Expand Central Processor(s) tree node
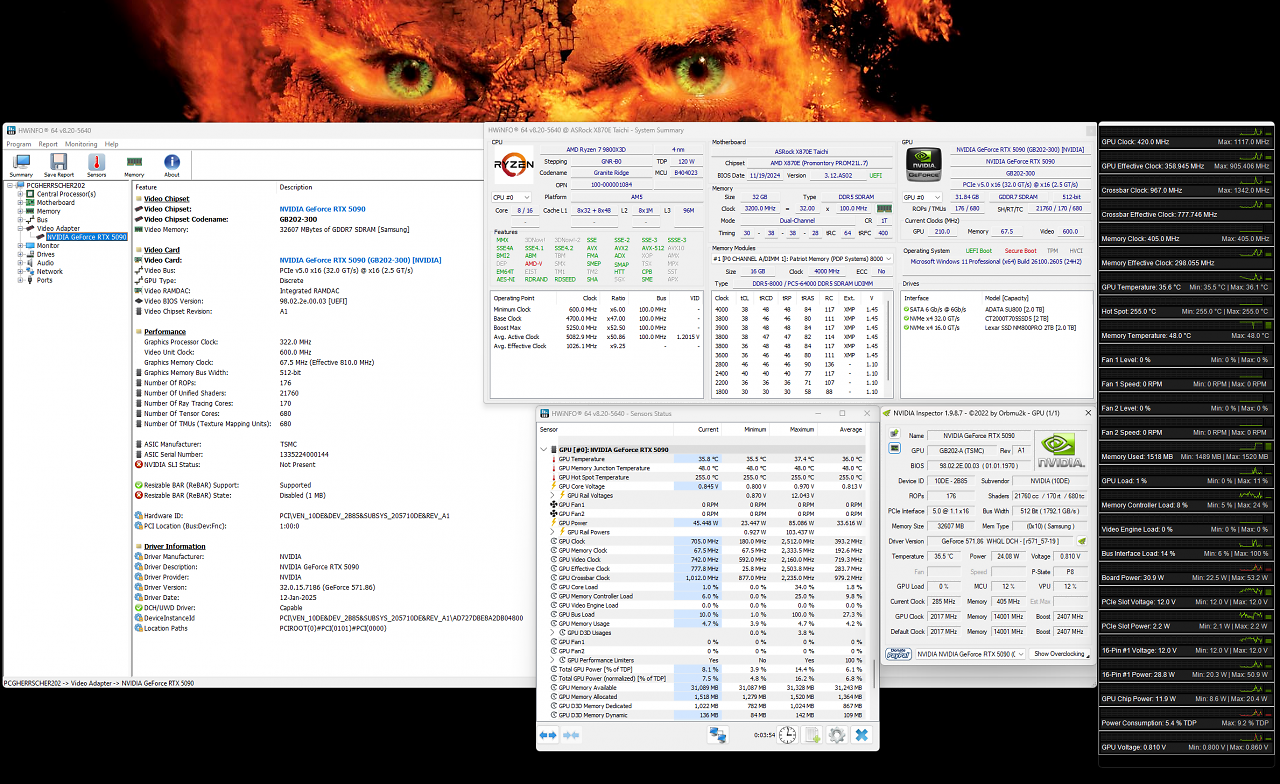 pos(19,194)
